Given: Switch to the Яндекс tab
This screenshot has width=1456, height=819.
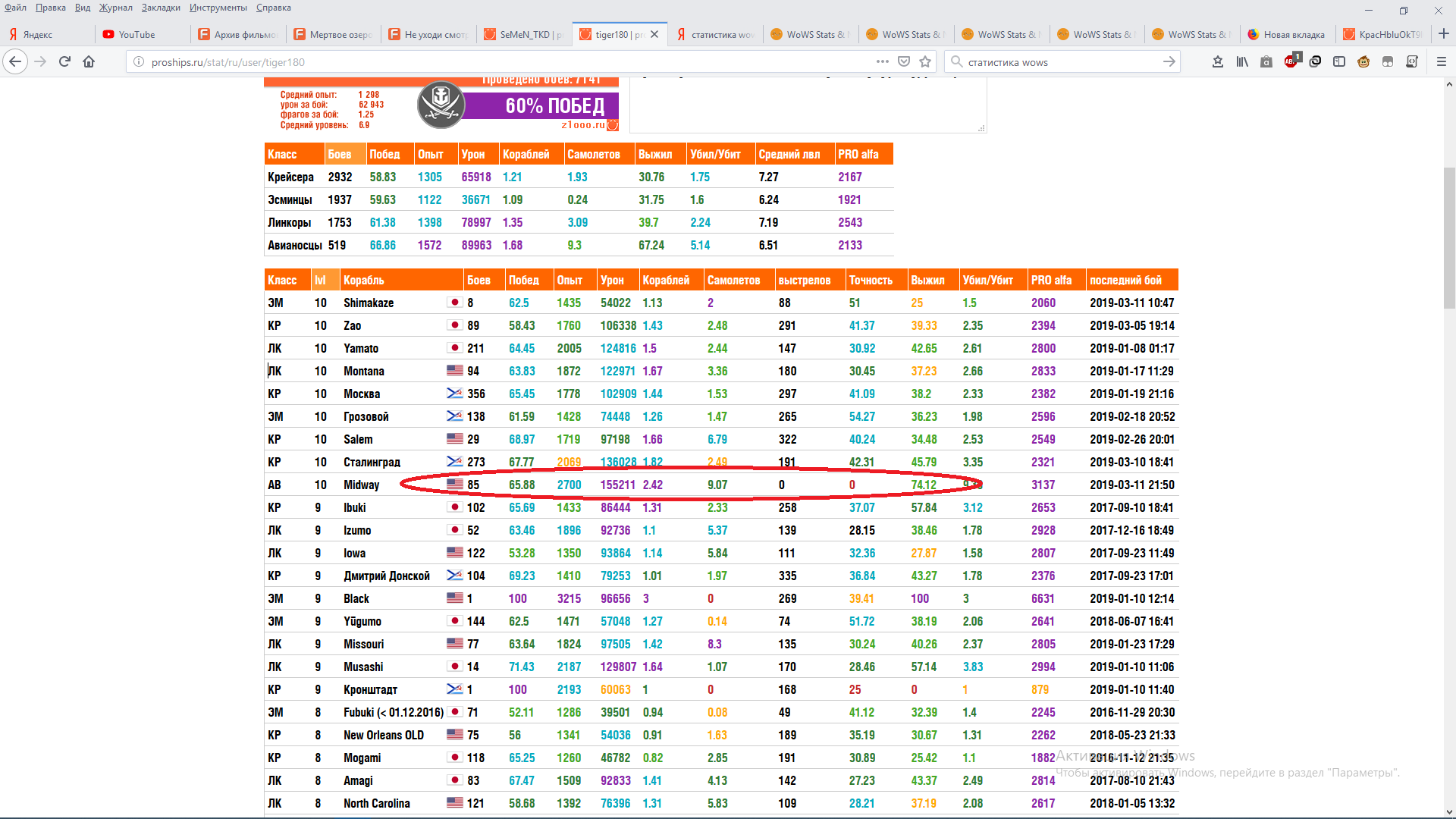Looking at the screenshot, I should [48, 34].
